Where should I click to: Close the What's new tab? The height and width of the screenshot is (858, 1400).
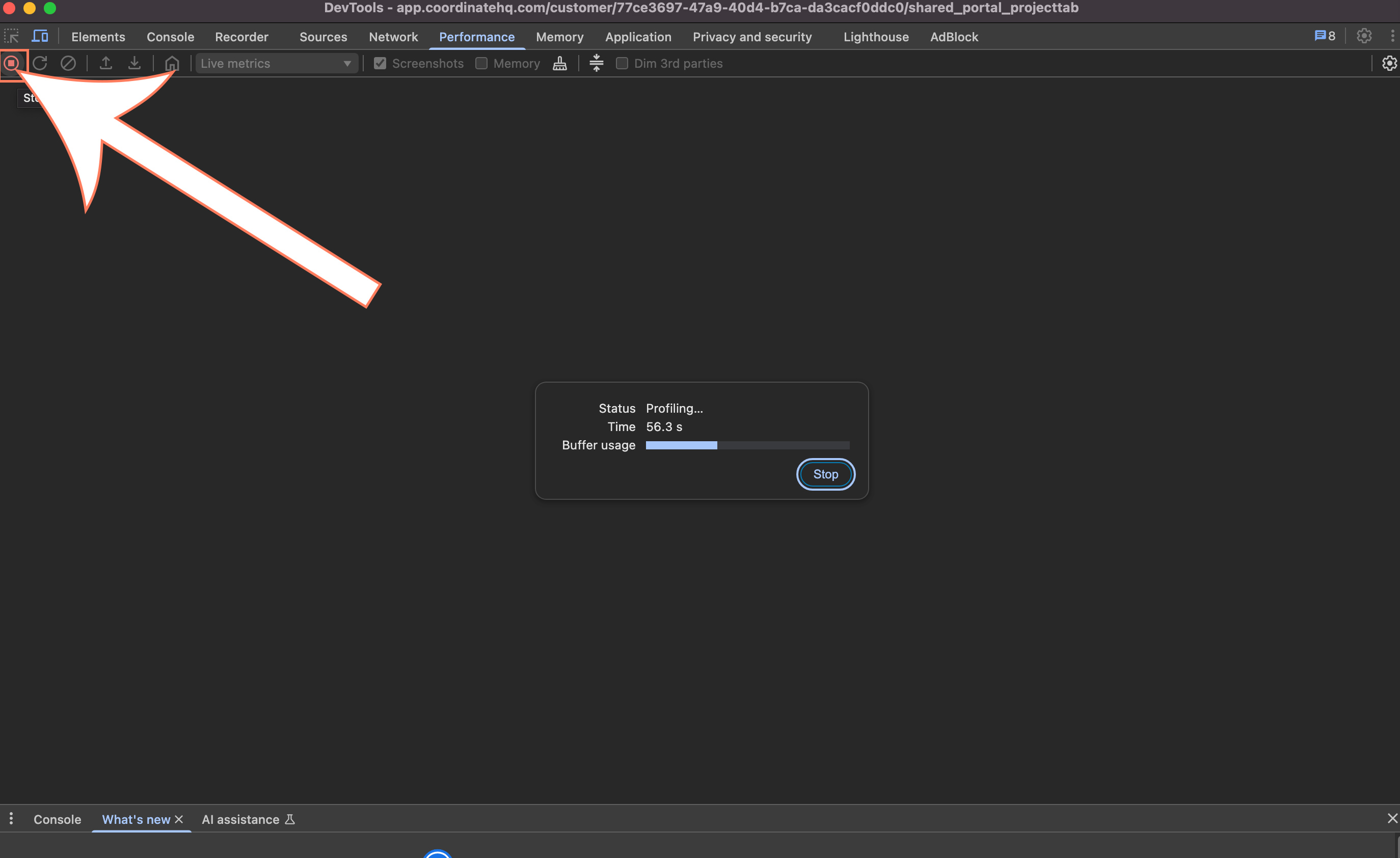(x=179, y=819)
